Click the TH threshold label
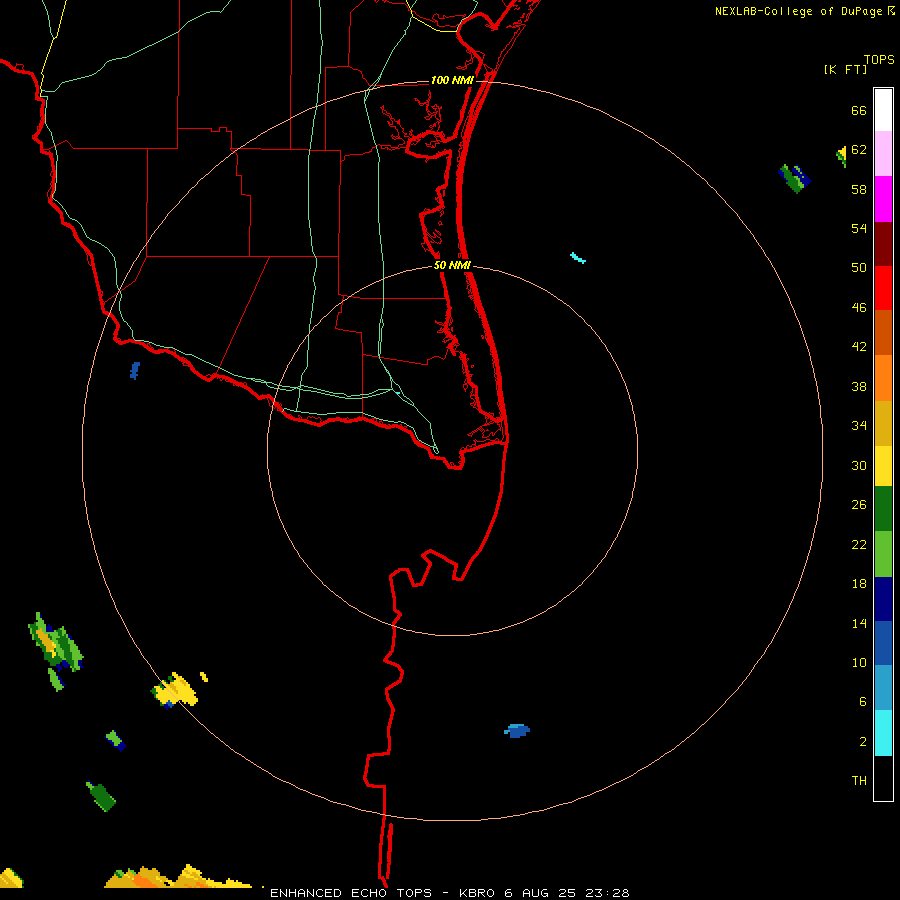This screenshot has width=900, height=900. tap(859, 781)
